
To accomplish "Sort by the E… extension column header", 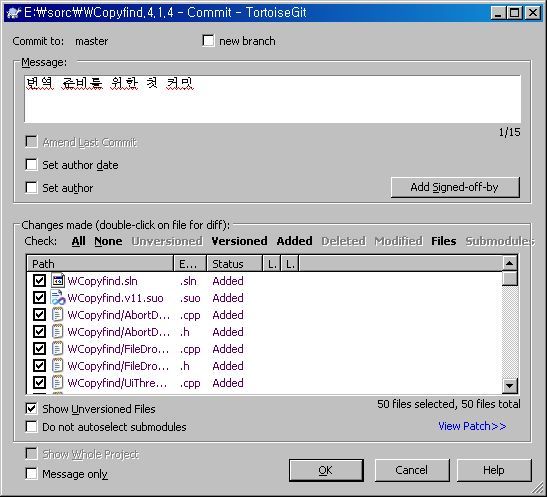I will coord(190,264).
